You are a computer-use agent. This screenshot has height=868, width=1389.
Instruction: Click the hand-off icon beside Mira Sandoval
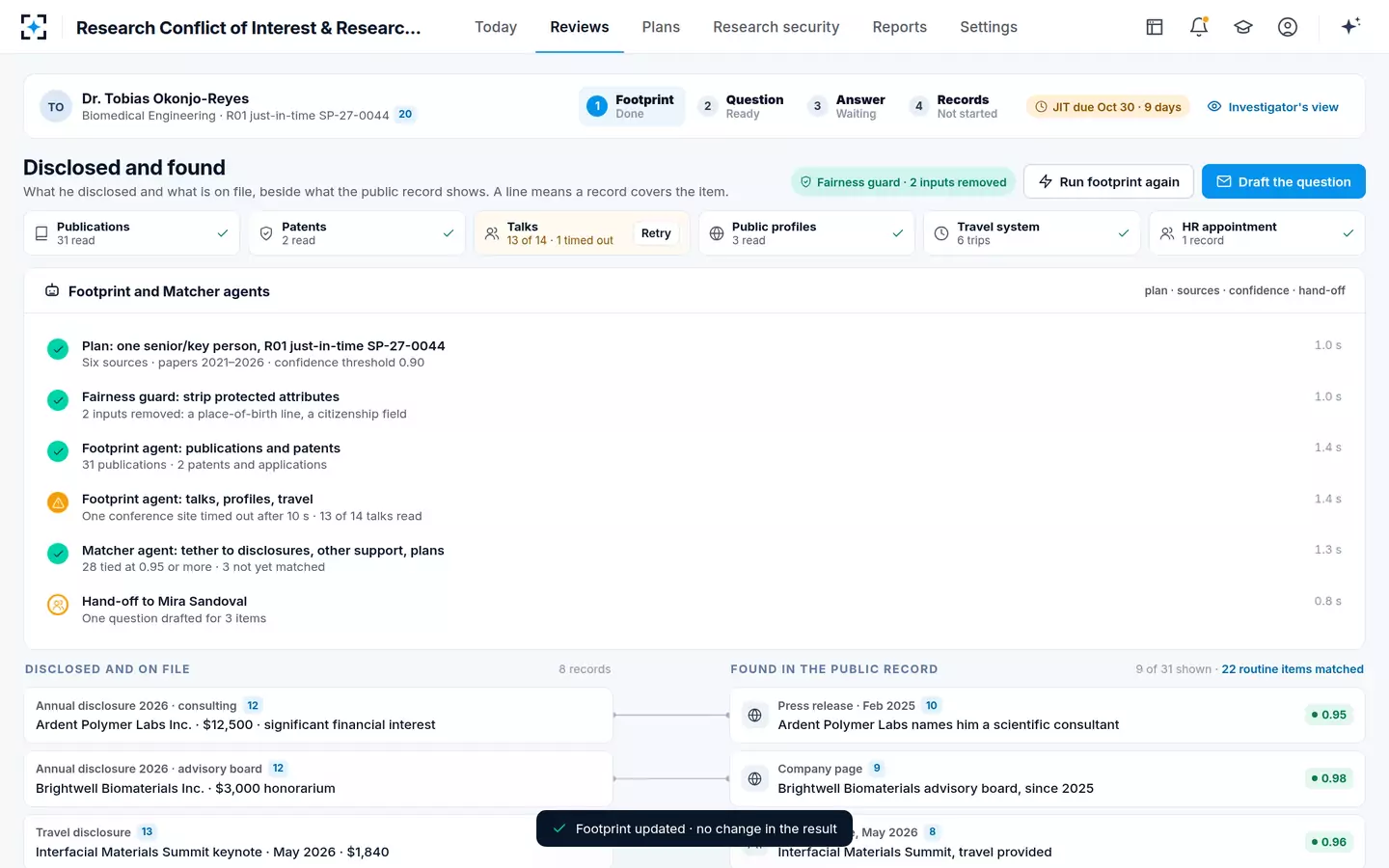[x=58, y=605]
